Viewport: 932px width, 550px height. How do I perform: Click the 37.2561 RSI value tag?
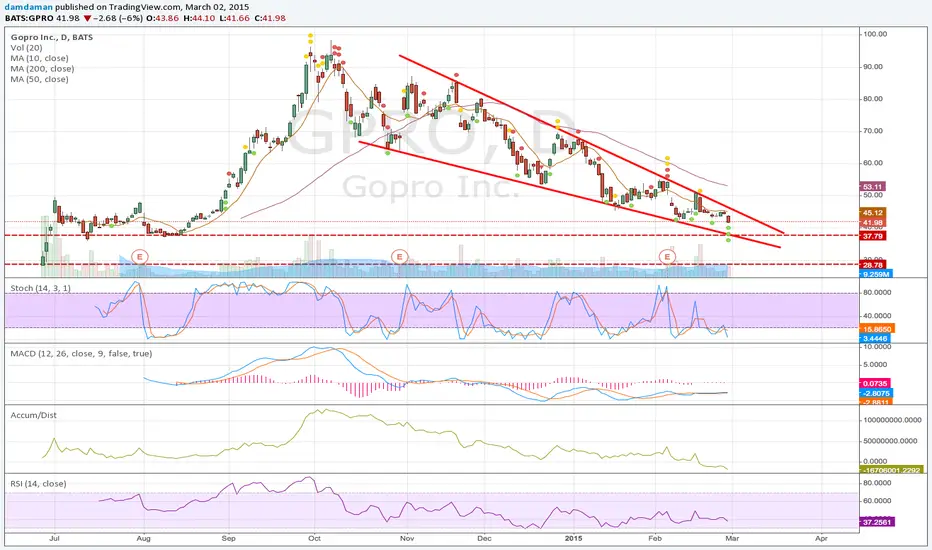coord(877,522)
